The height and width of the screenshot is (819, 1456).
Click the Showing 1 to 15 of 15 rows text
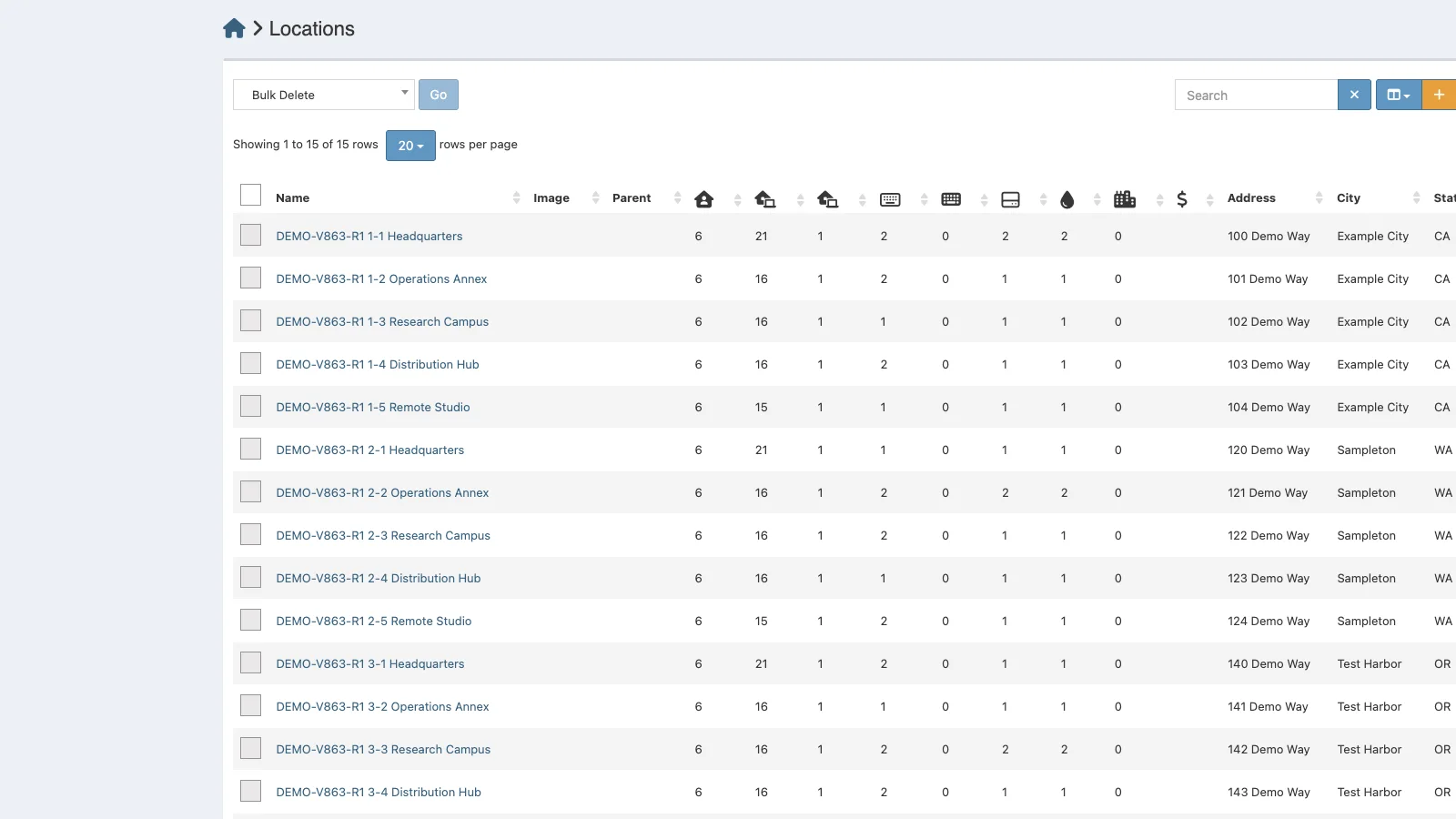306,144
